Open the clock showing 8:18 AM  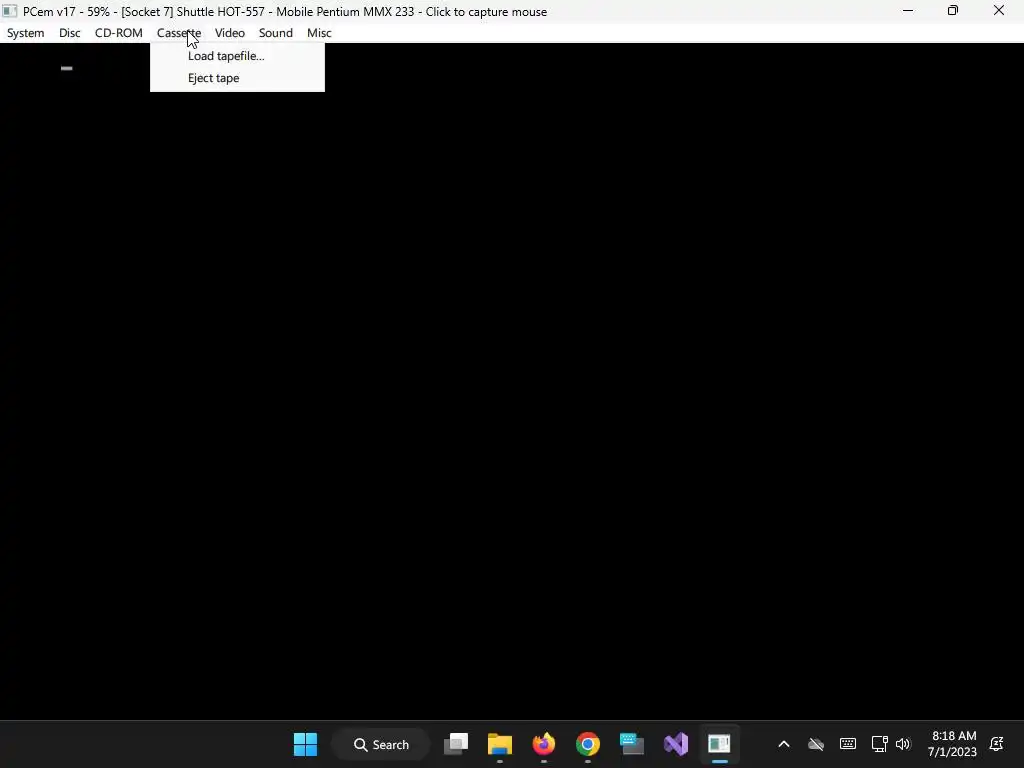952,744
